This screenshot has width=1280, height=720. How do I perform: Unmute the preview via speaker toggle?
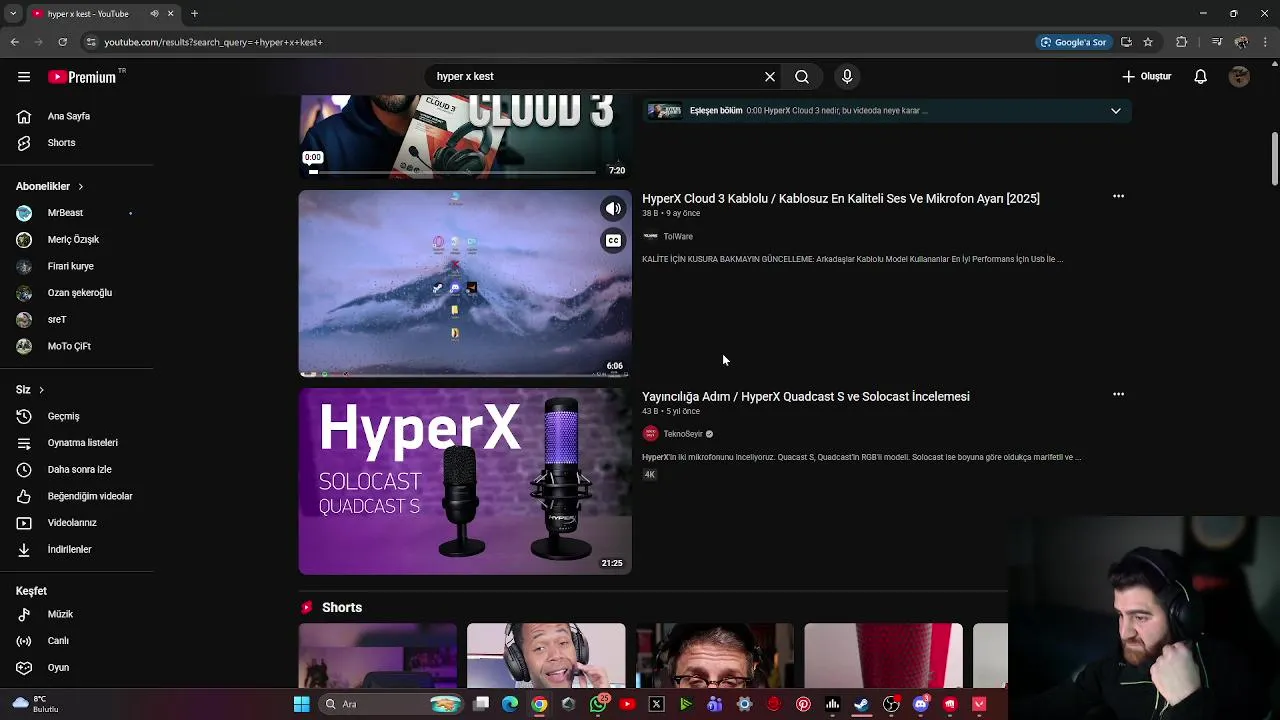pyautogui.click(x=613, y=208)
